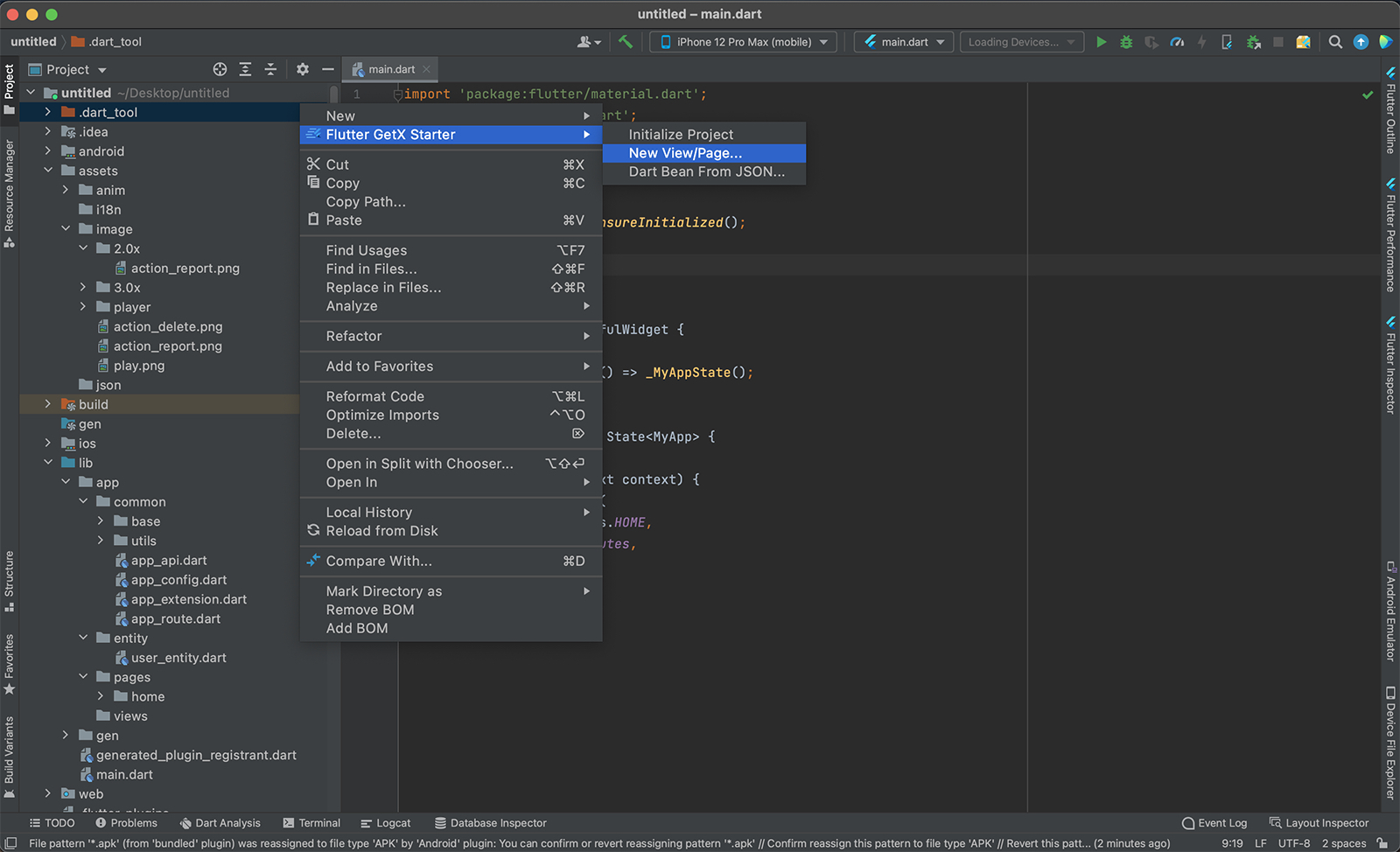Open the Build Variants tool window
Viewport: 1400px width, 852px height.
click(x=10, y=757)
